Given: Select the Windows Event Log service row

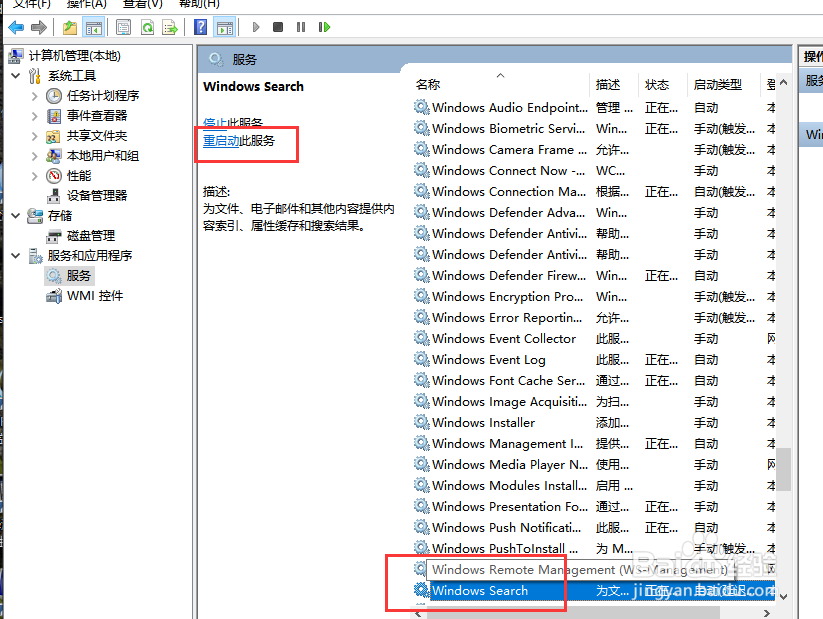Looking at the screenshot, I should pyautogui.click(x=593, y=360).
